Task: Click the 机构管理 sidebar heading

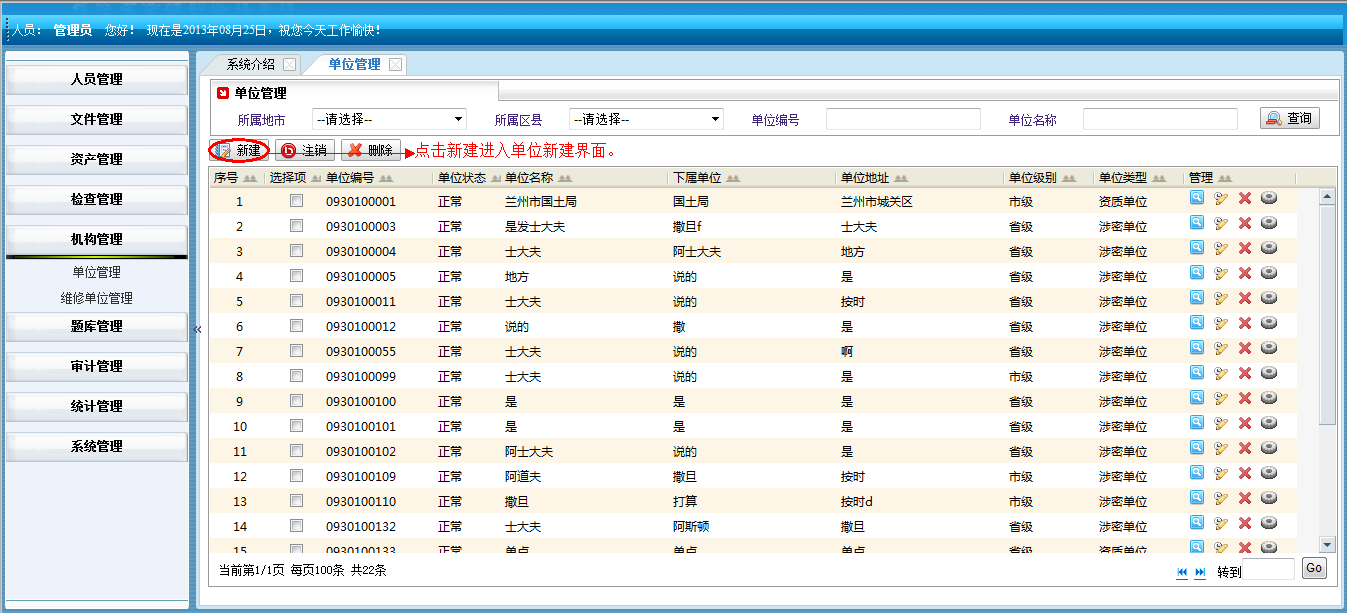Action: tap(97, 239)
